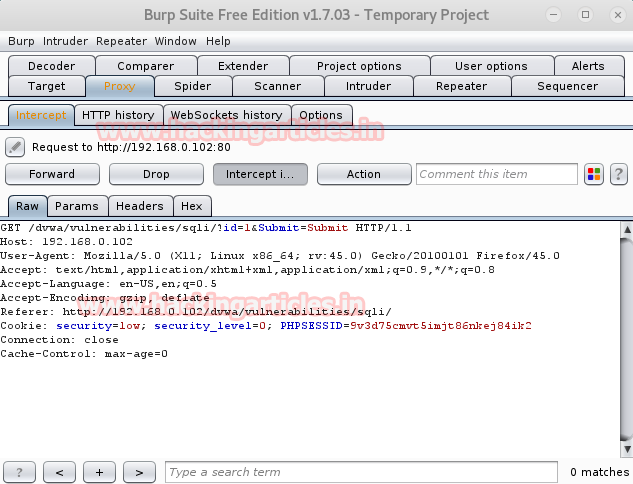Open the Project options tab
This screenshot has height=484, width=633.
tap(359, 66)
